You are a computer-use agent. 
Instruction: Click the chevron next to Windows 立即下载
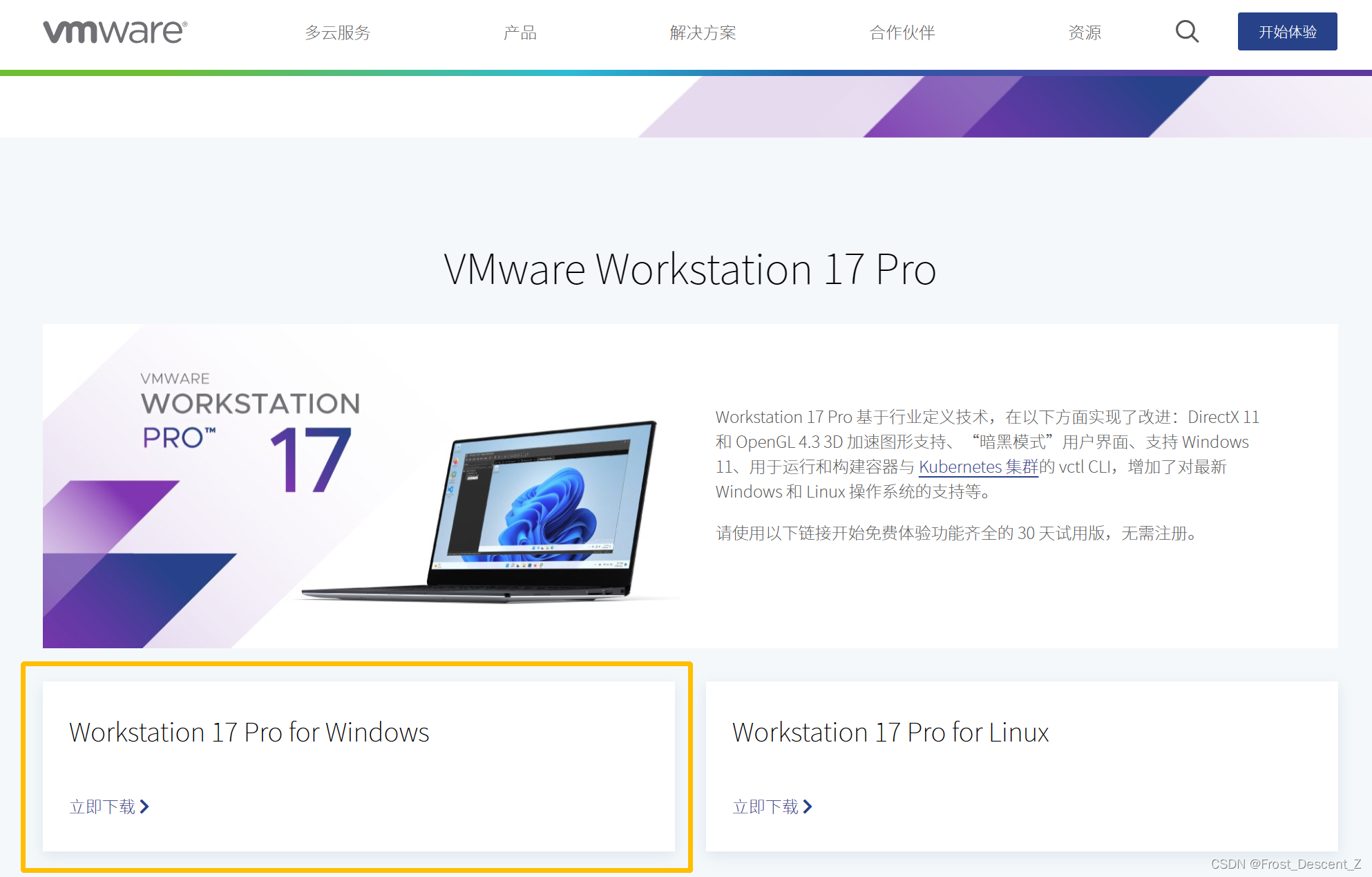tap(144, 807)
